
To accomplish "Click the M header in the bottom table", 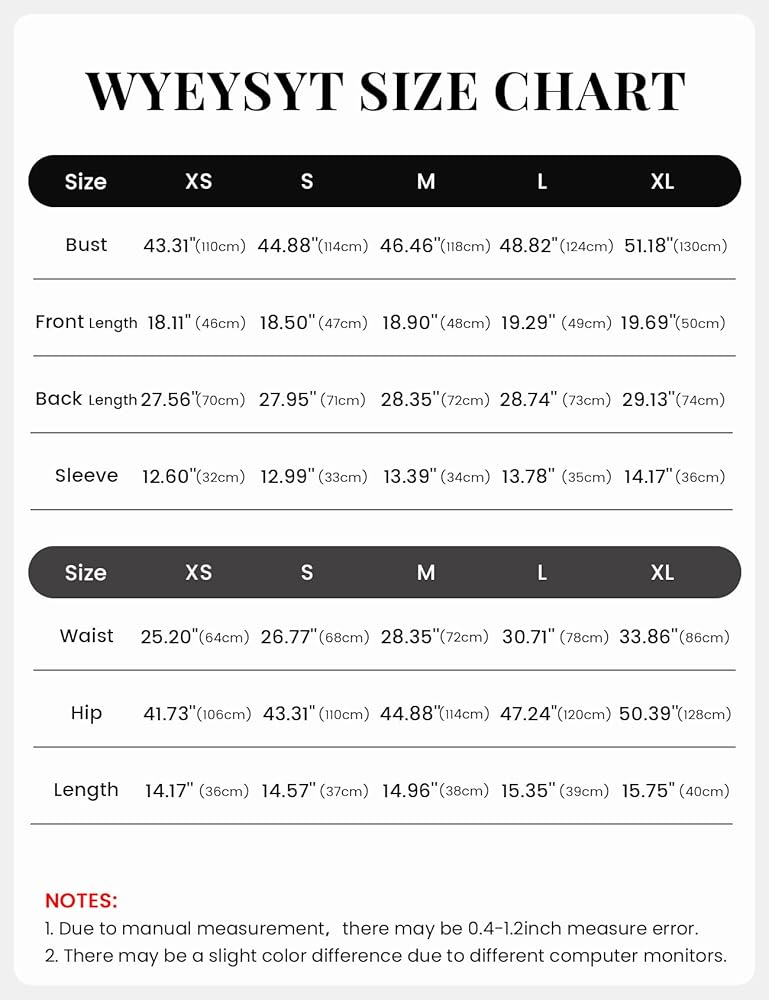I will [426, 572].
